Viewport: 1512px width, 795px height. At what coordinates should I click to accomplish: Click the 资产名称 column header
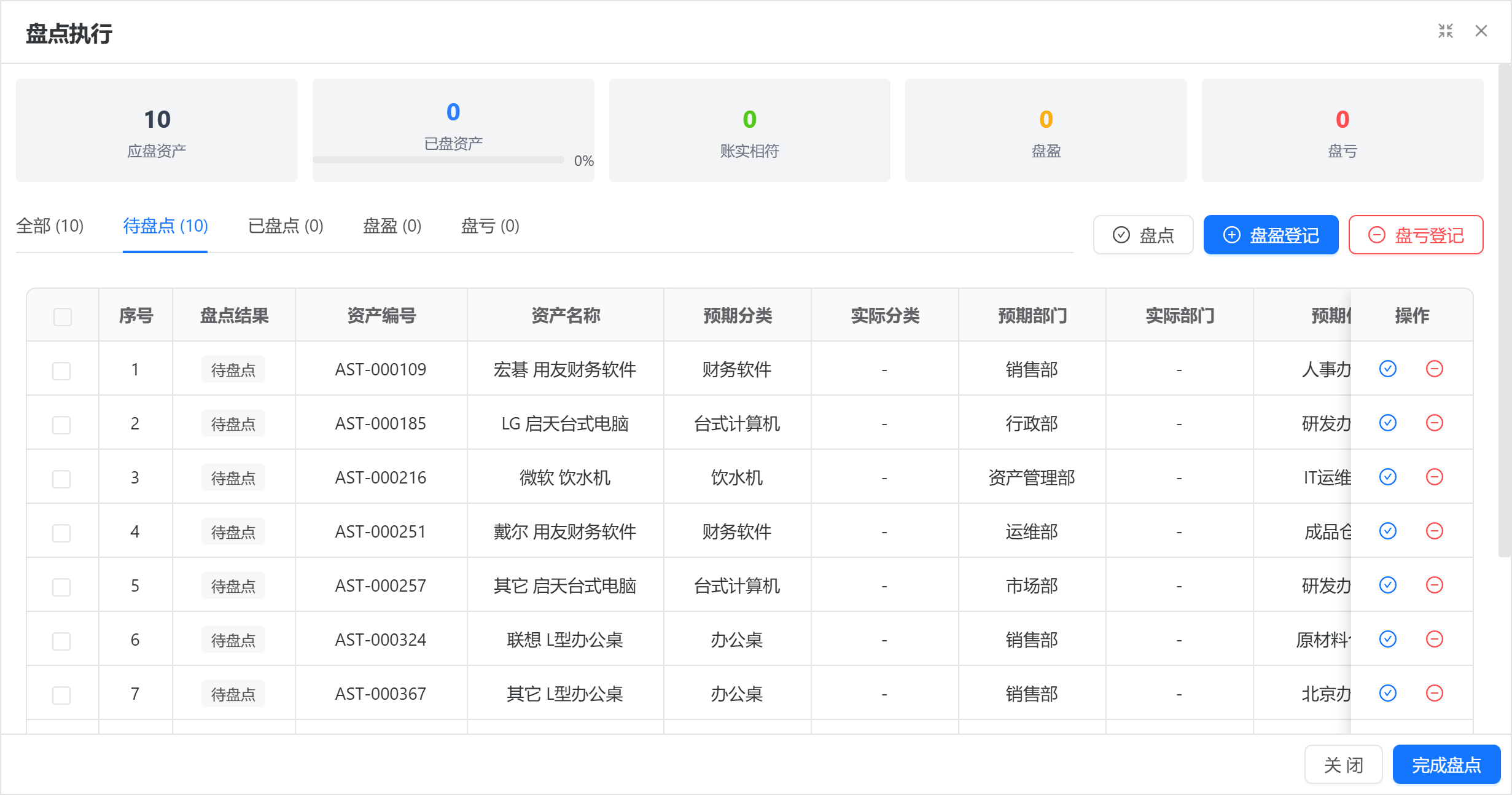pyautogui.click(x=566, y=315)
